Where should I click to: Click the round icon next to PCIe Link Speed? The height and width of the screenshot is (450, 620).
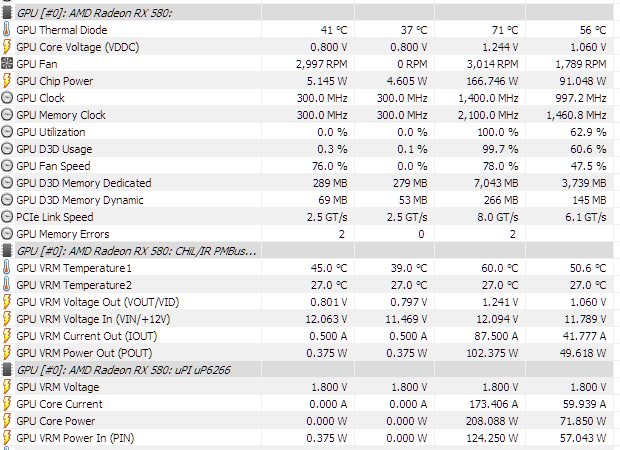(x=8, y=217)
